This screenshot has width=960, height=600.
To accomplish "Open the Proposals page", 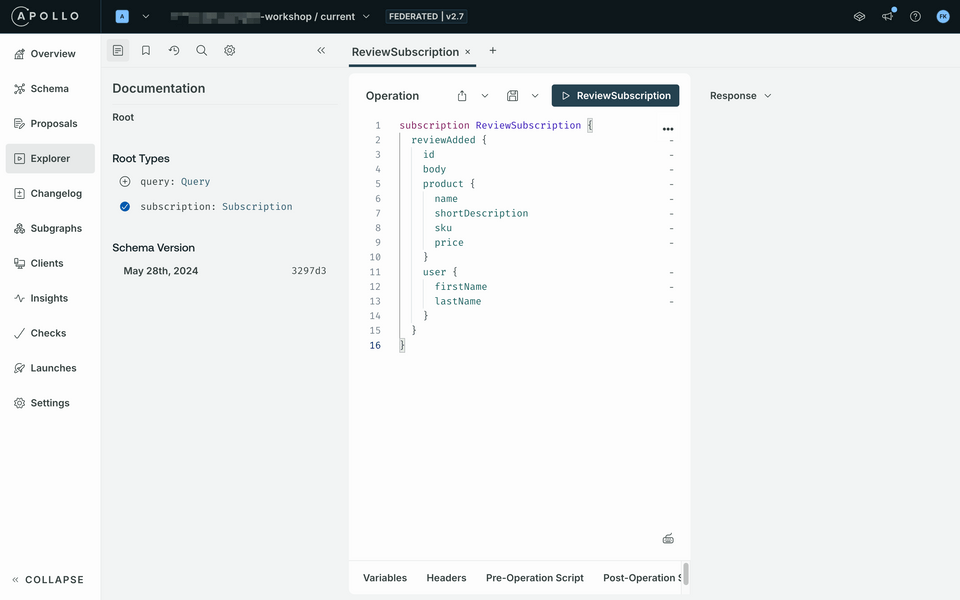I will [x=50, y=123].
